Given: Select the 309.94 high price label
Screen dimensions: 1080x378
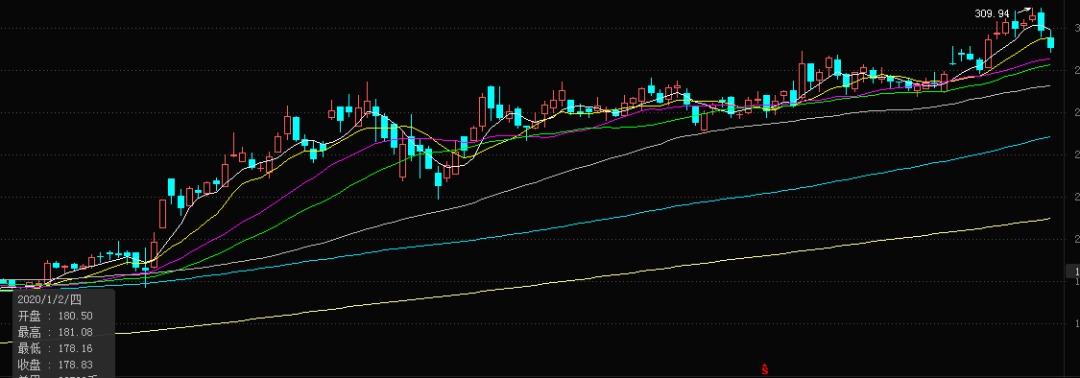Looking at the screenshot, I should (992, 13).
